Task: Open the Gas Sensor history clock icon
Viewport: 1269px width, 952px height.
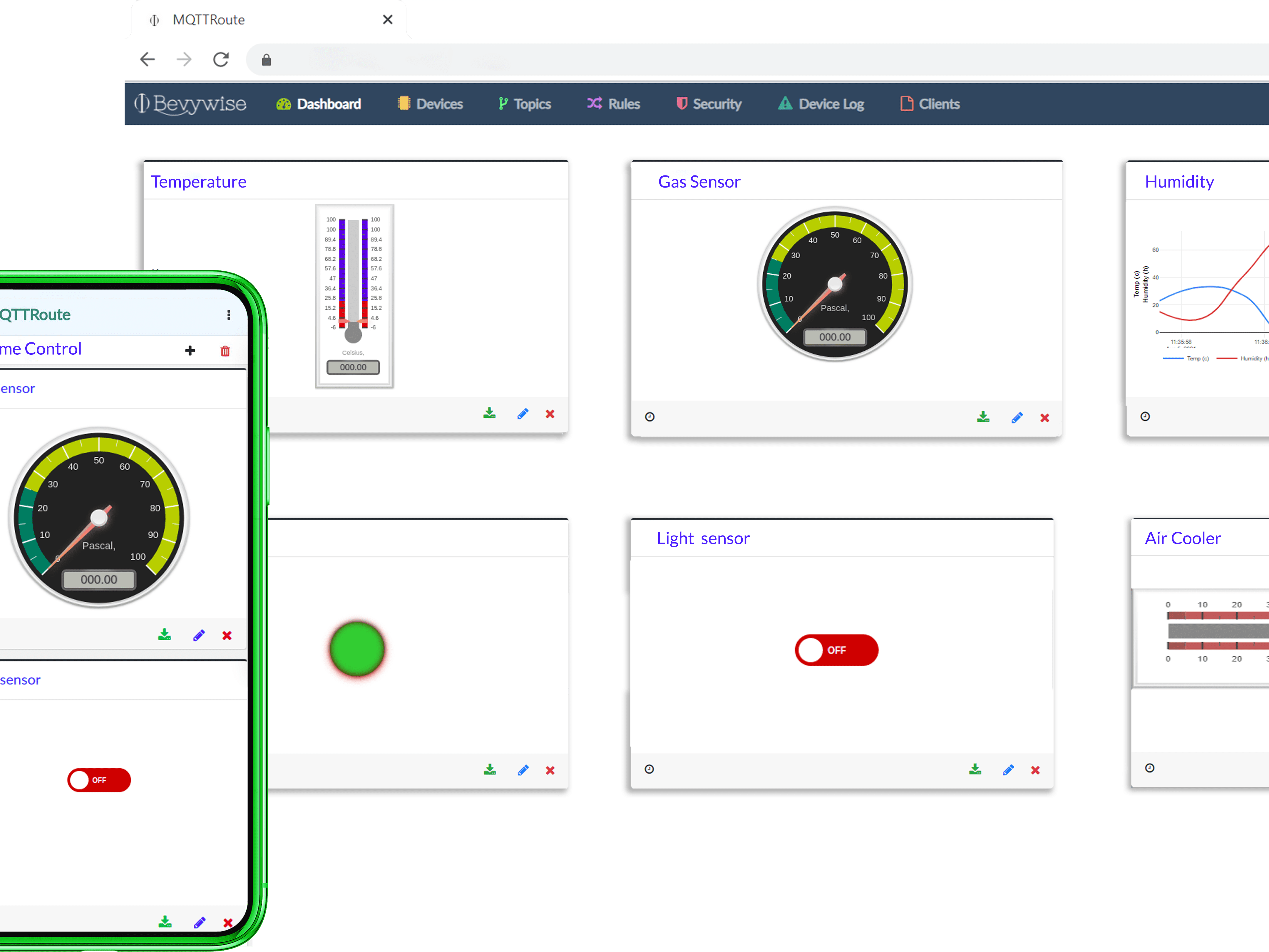Action: (x=649, y=416)
